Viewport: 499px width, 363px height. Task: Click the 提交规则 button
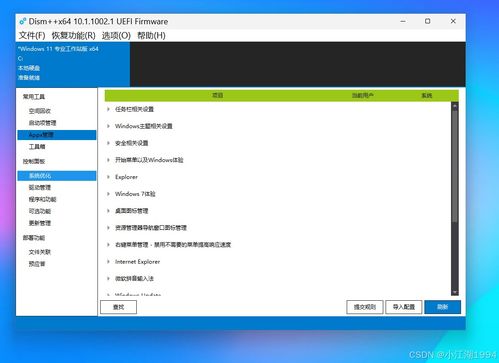(x=365, y=307)
